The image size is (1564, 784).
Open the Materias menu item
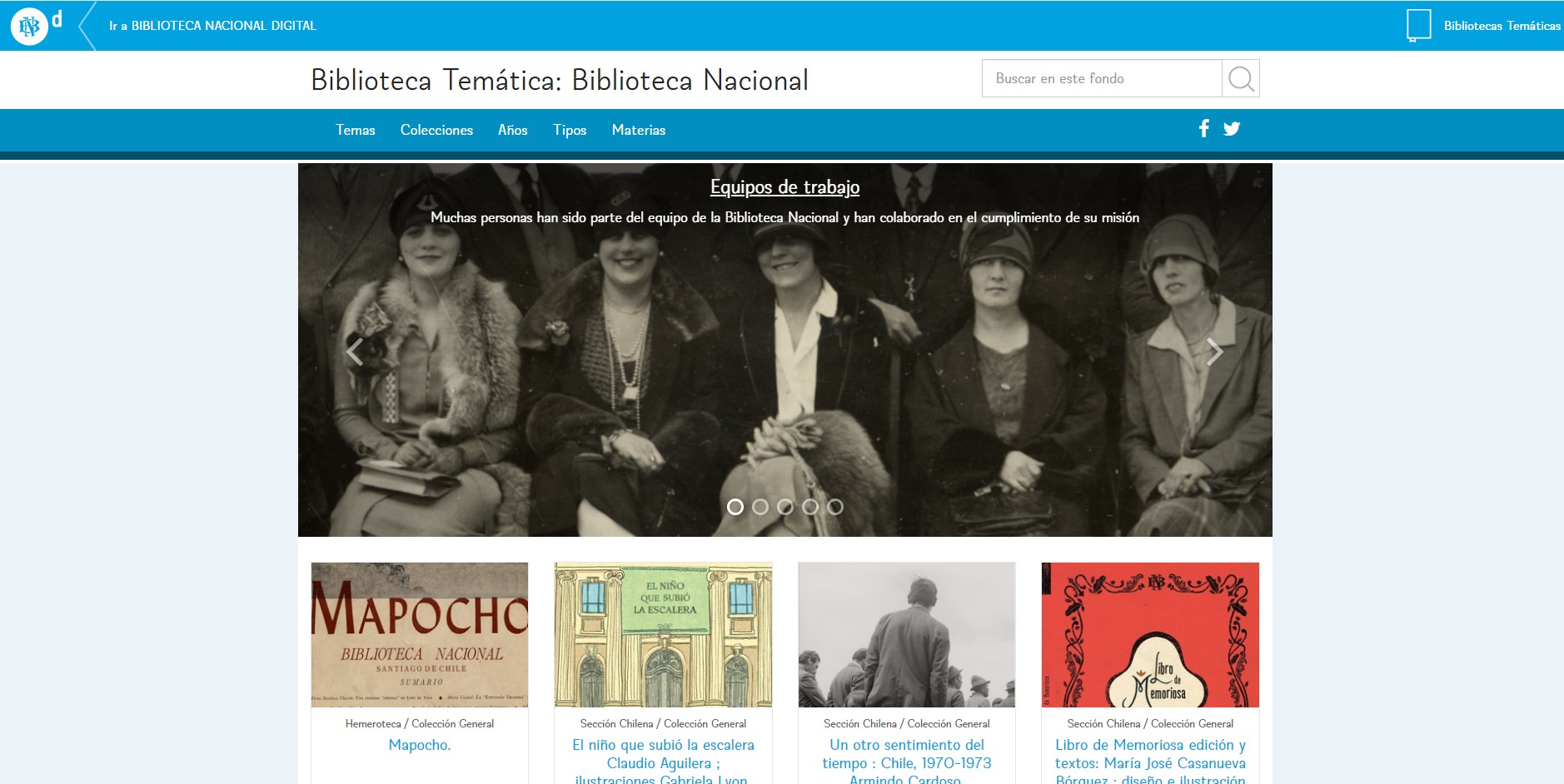pyautogui.click(x=638, y=130)
